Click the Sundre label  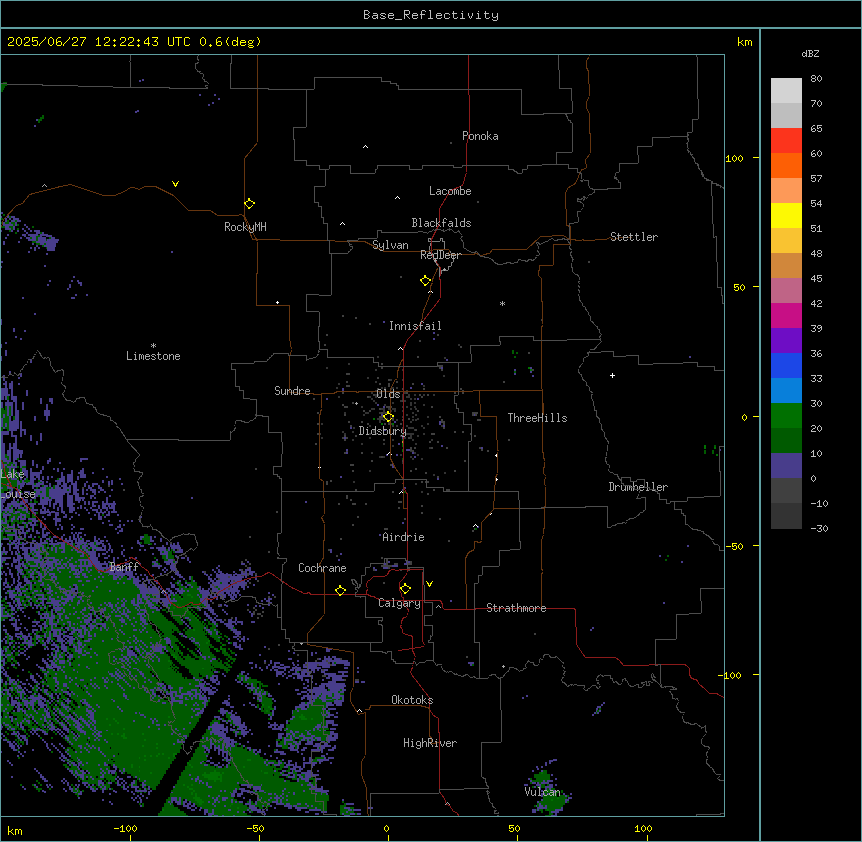292,391
